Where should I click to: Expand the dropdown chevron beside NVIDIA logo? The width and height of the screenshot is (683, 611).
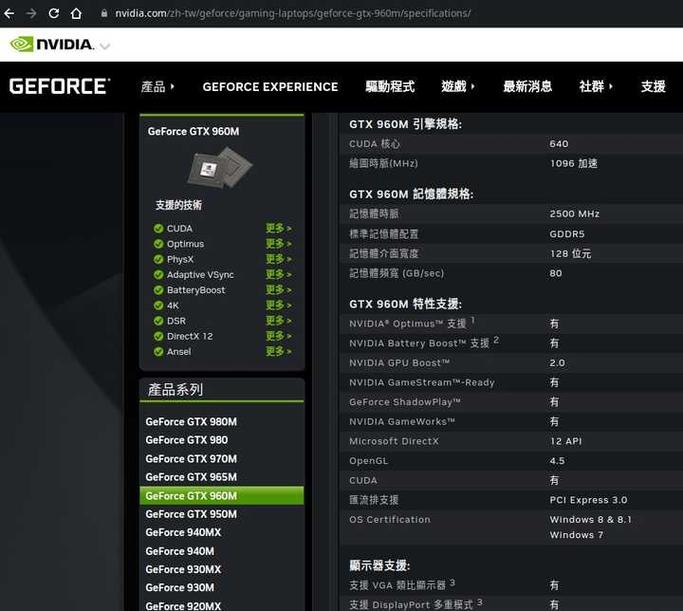click(x=105, y=45)
